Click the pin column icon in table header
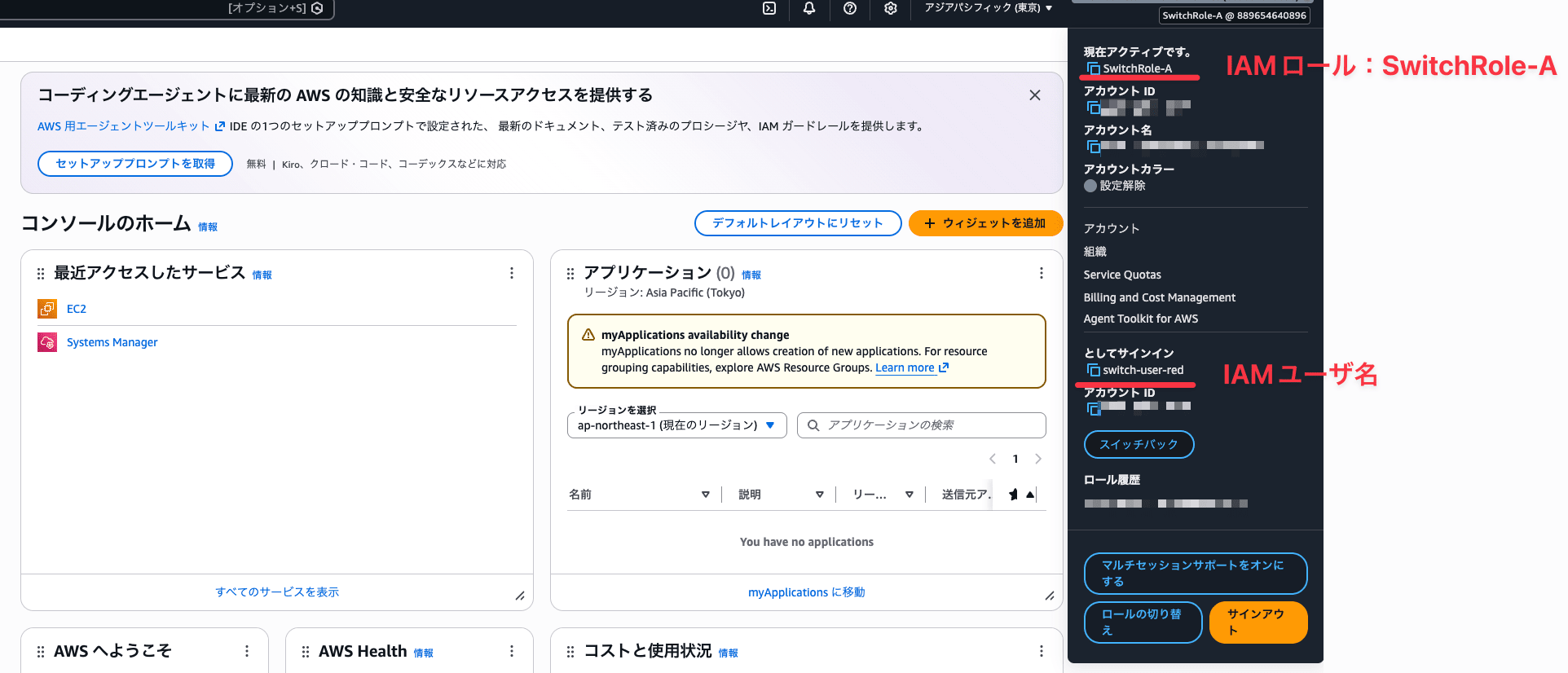 [x=1013, y=495]
